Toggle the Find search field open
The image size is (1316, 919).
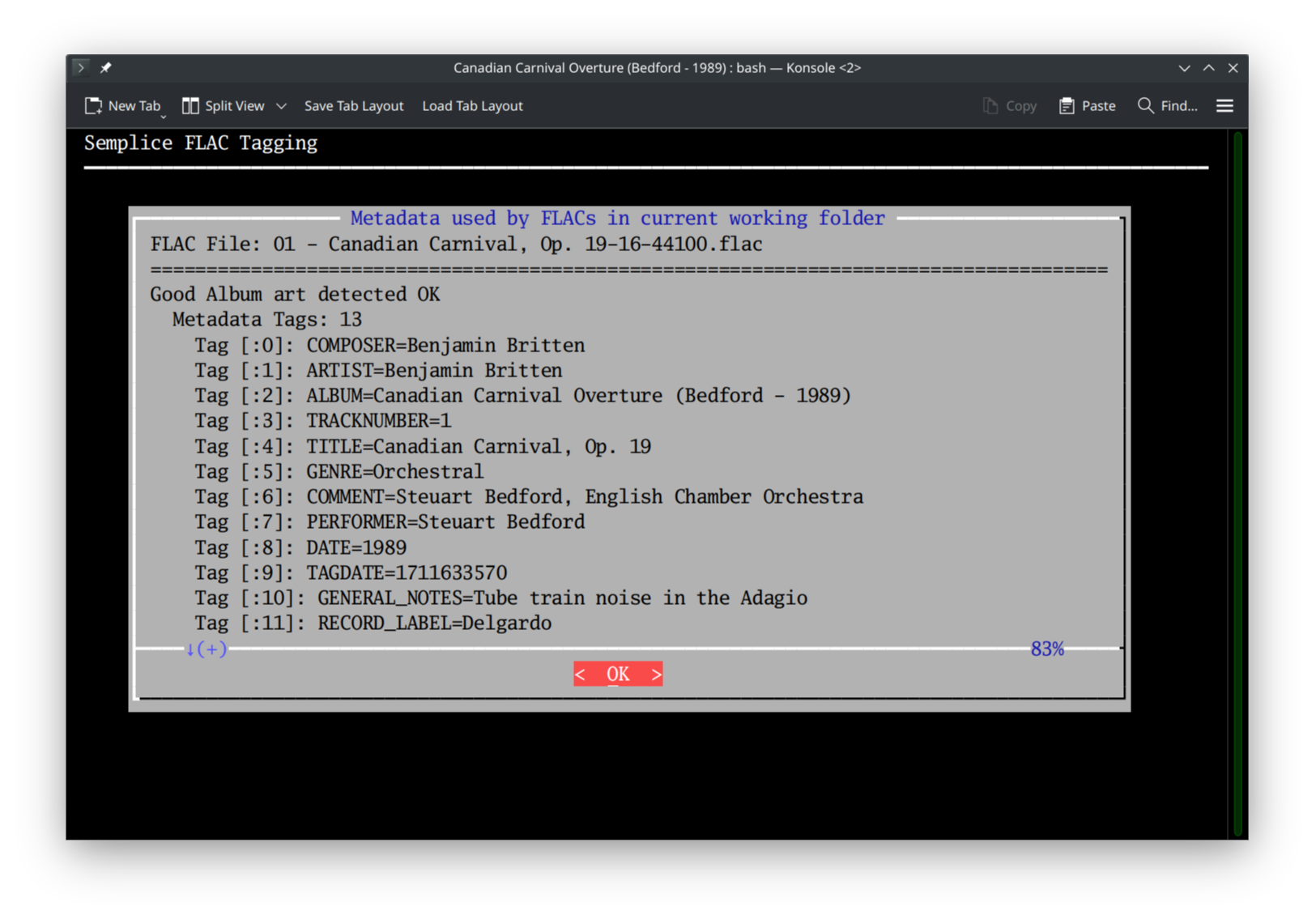pyautogui.click(x=1166, y=105)
